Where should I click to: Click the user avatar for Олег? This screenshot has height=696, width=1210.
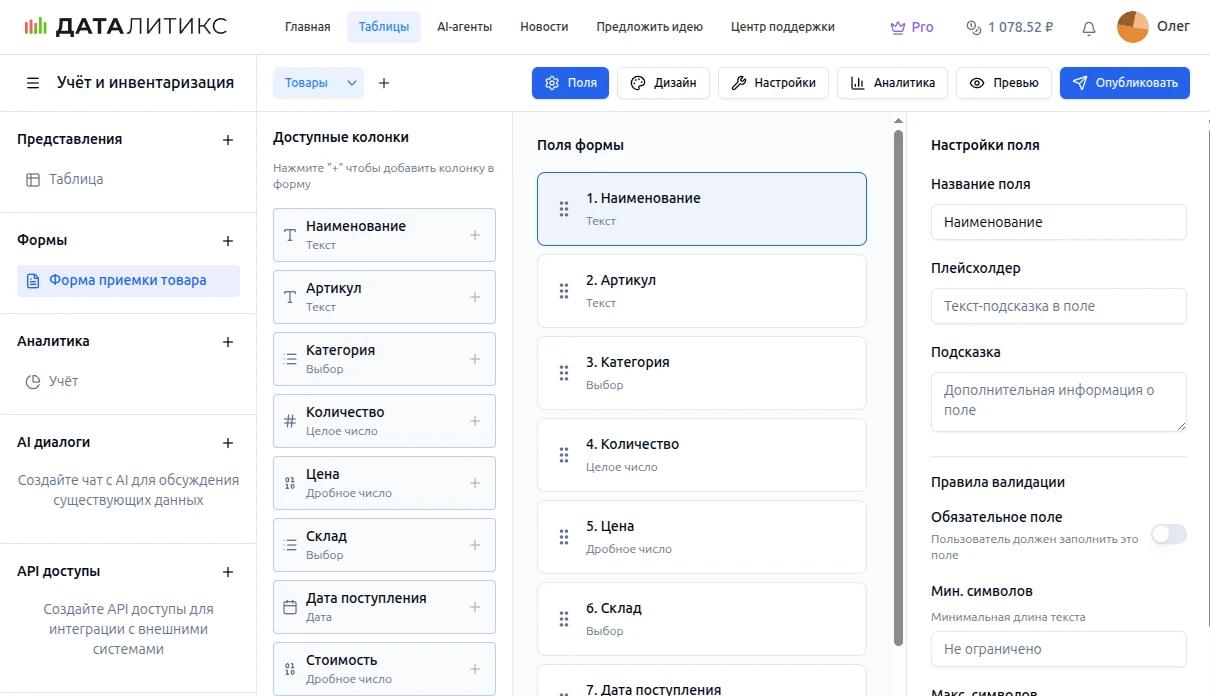[1132, 27]
